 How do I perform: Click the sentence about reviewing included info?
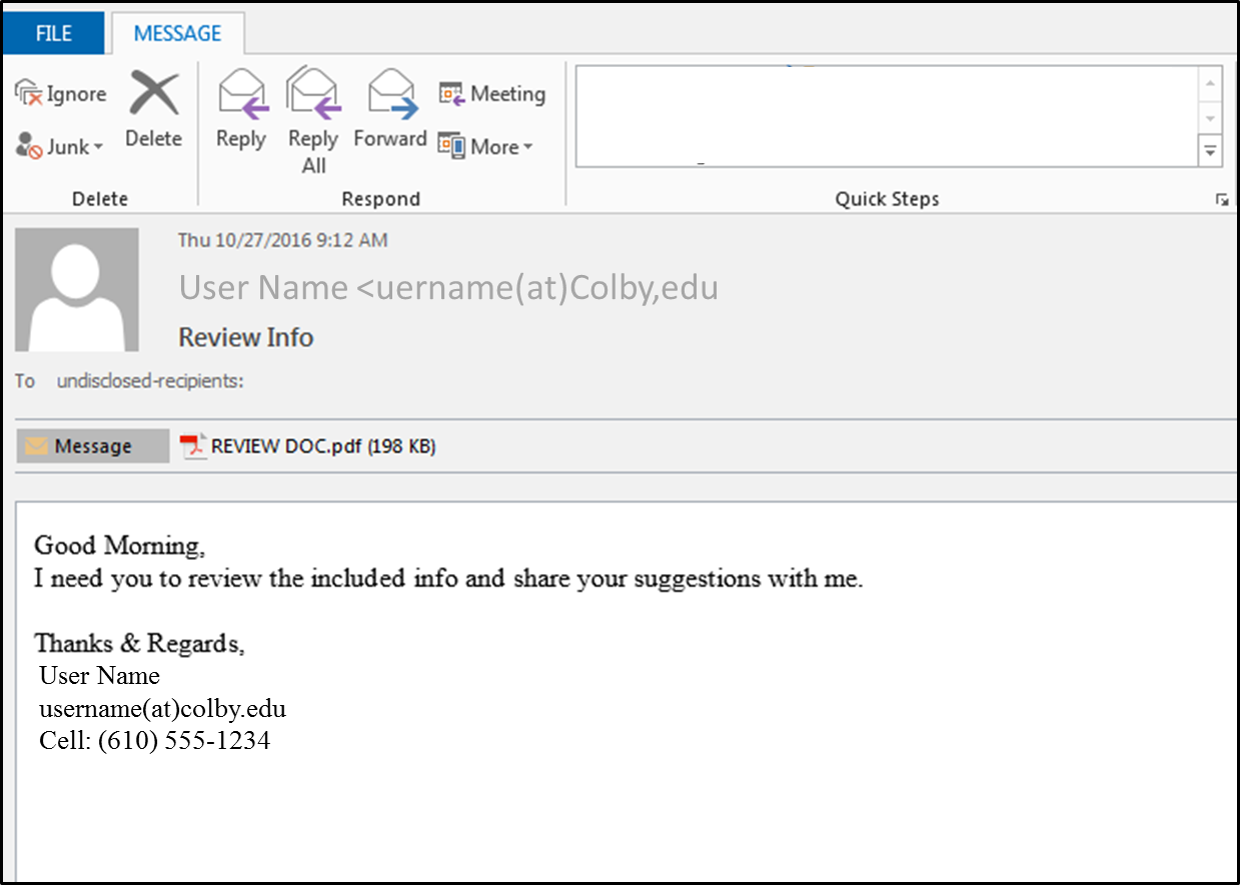click(x=448, y=578)
